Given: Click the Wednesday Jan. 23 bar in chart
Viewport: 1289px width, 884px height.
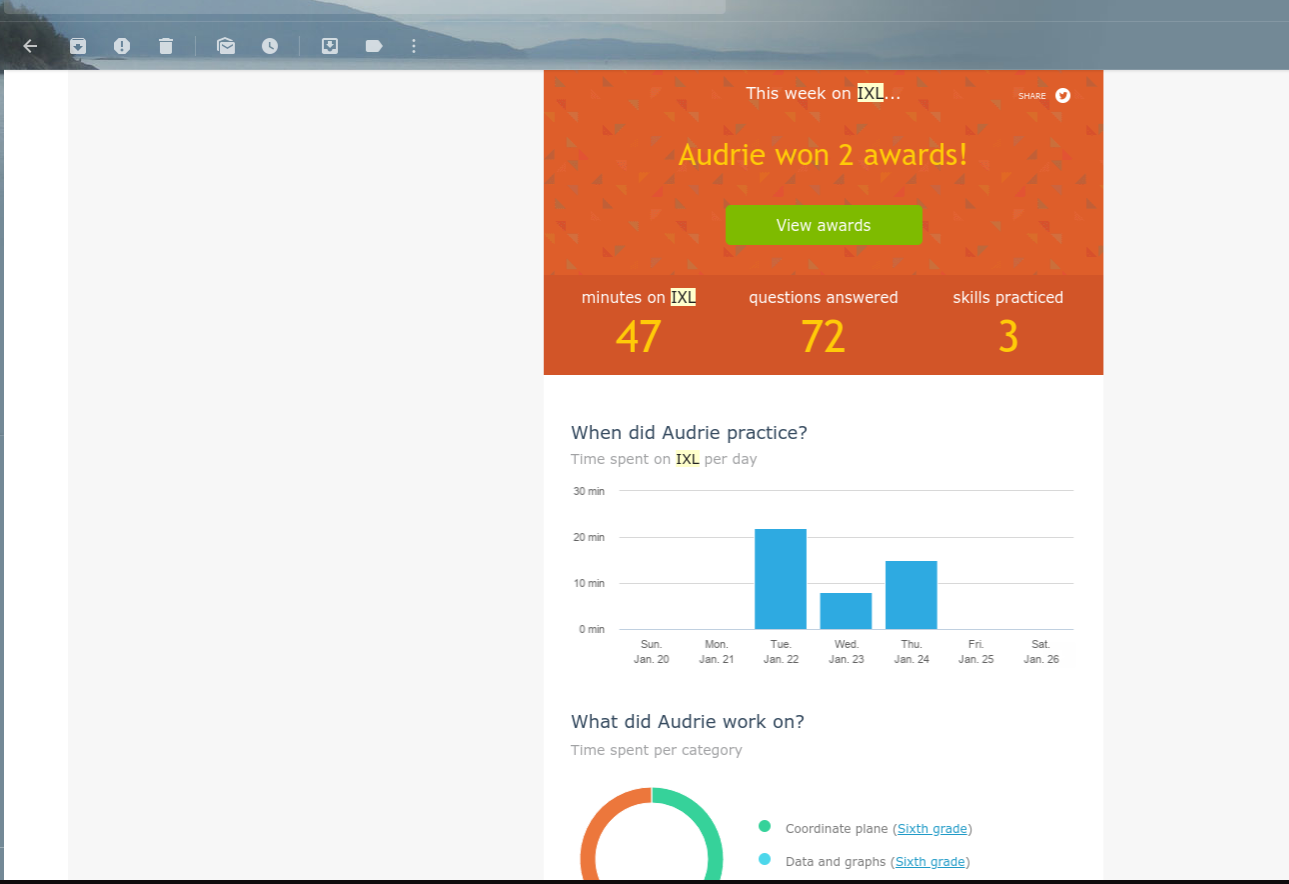Looking at the screenshot, I should point(846,611).
